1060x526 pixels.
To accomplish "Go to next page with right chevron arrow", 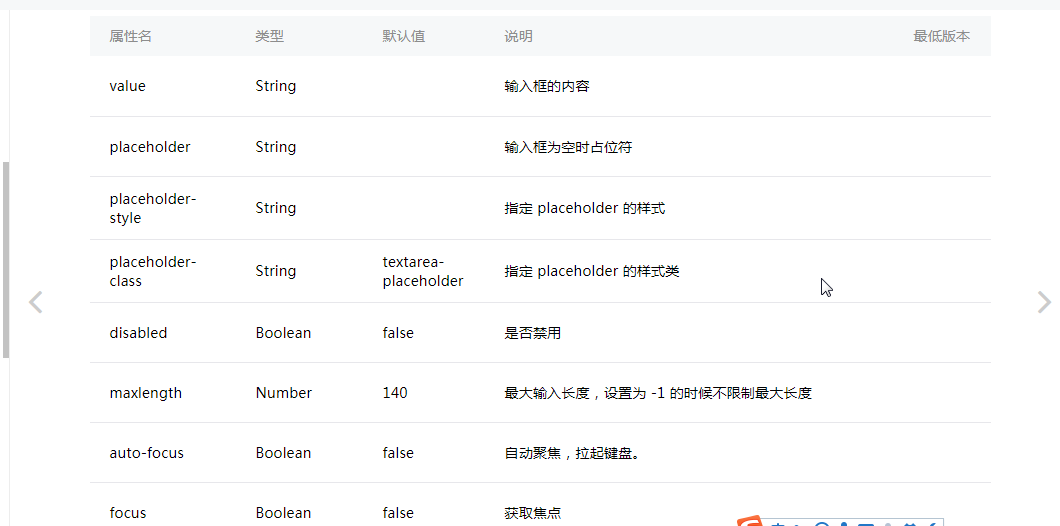I will [1044, 302].
